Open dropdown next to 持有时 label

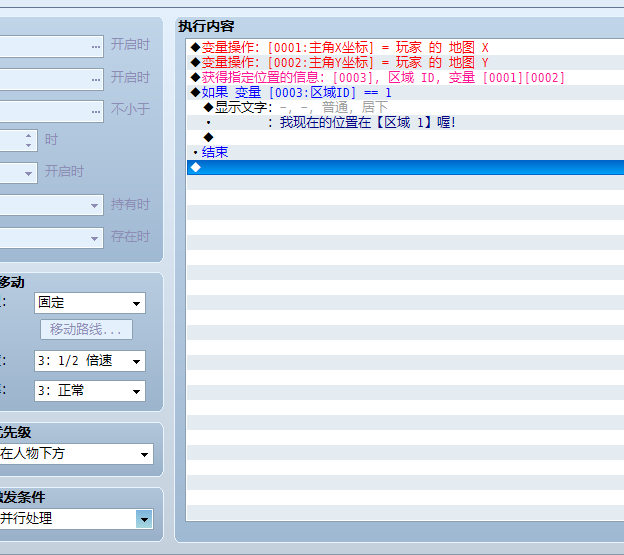click(x=94, y=205)
